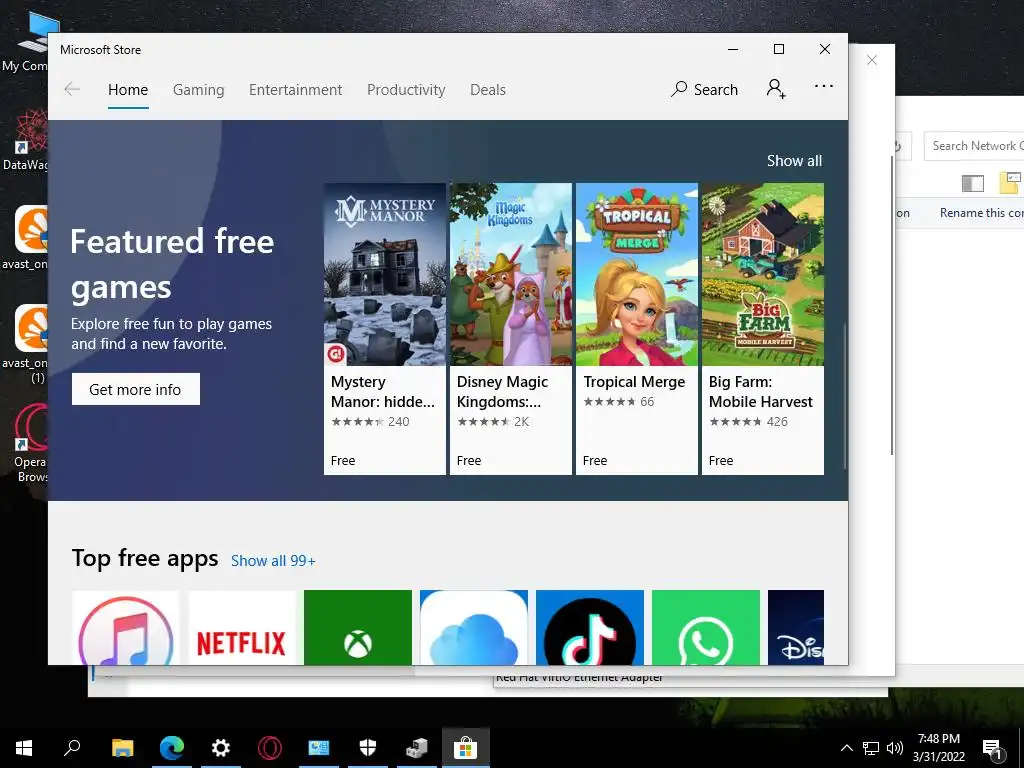Click the volume speaker tray icon

(895, 748)
